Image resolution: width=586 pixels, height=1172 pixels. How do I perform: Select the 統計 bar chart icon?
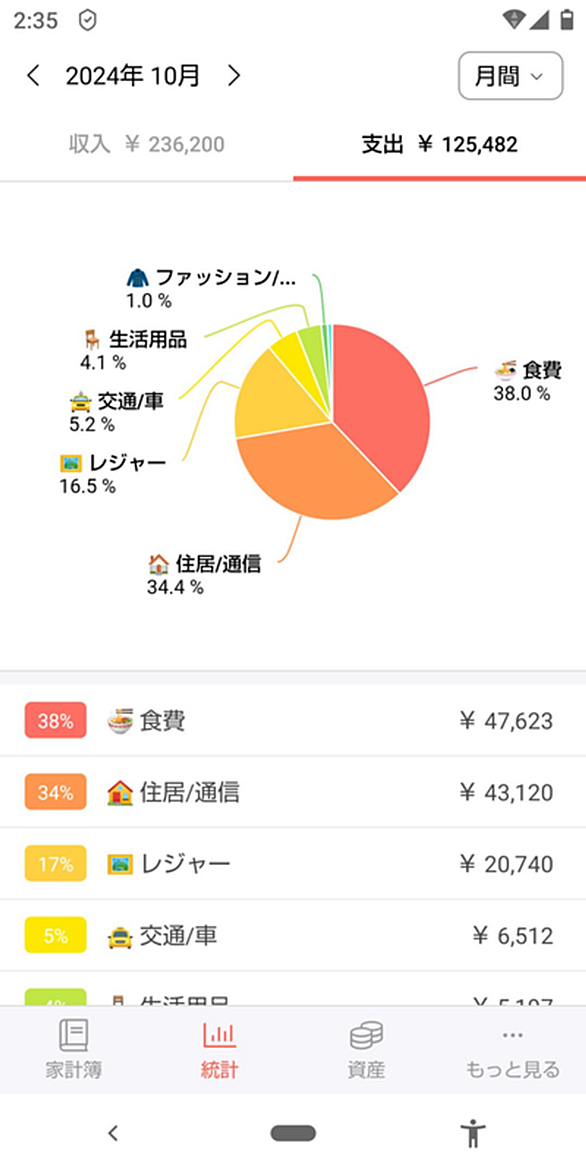pyautogui.click(x=219, y=1036)
